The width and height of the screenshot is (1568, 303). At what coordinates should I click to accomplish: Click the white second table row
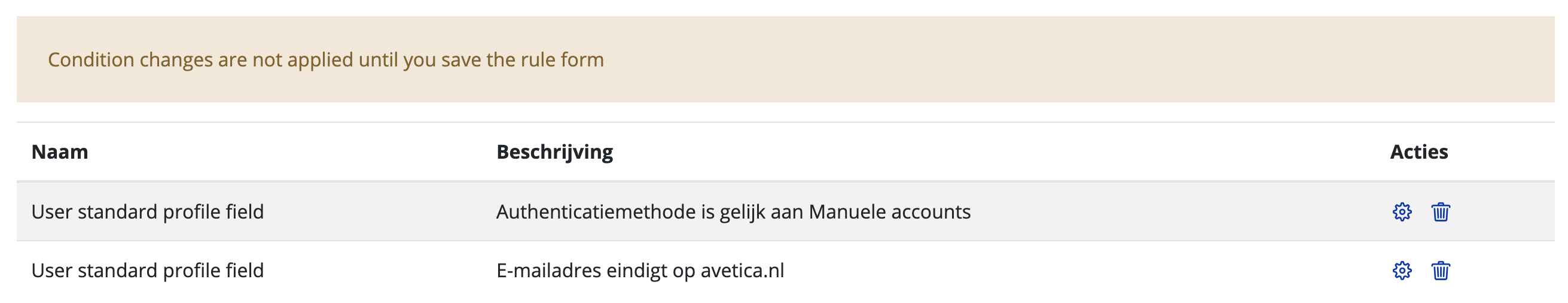coord(785,270)
